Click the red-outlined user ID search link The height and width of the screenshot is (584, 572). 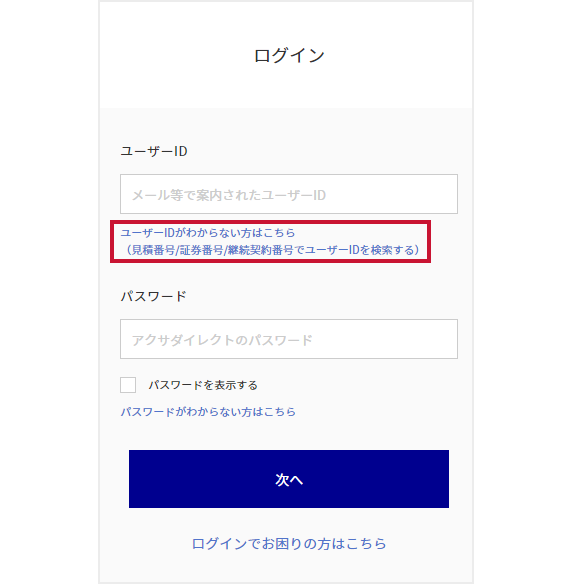tap(270, 241)
